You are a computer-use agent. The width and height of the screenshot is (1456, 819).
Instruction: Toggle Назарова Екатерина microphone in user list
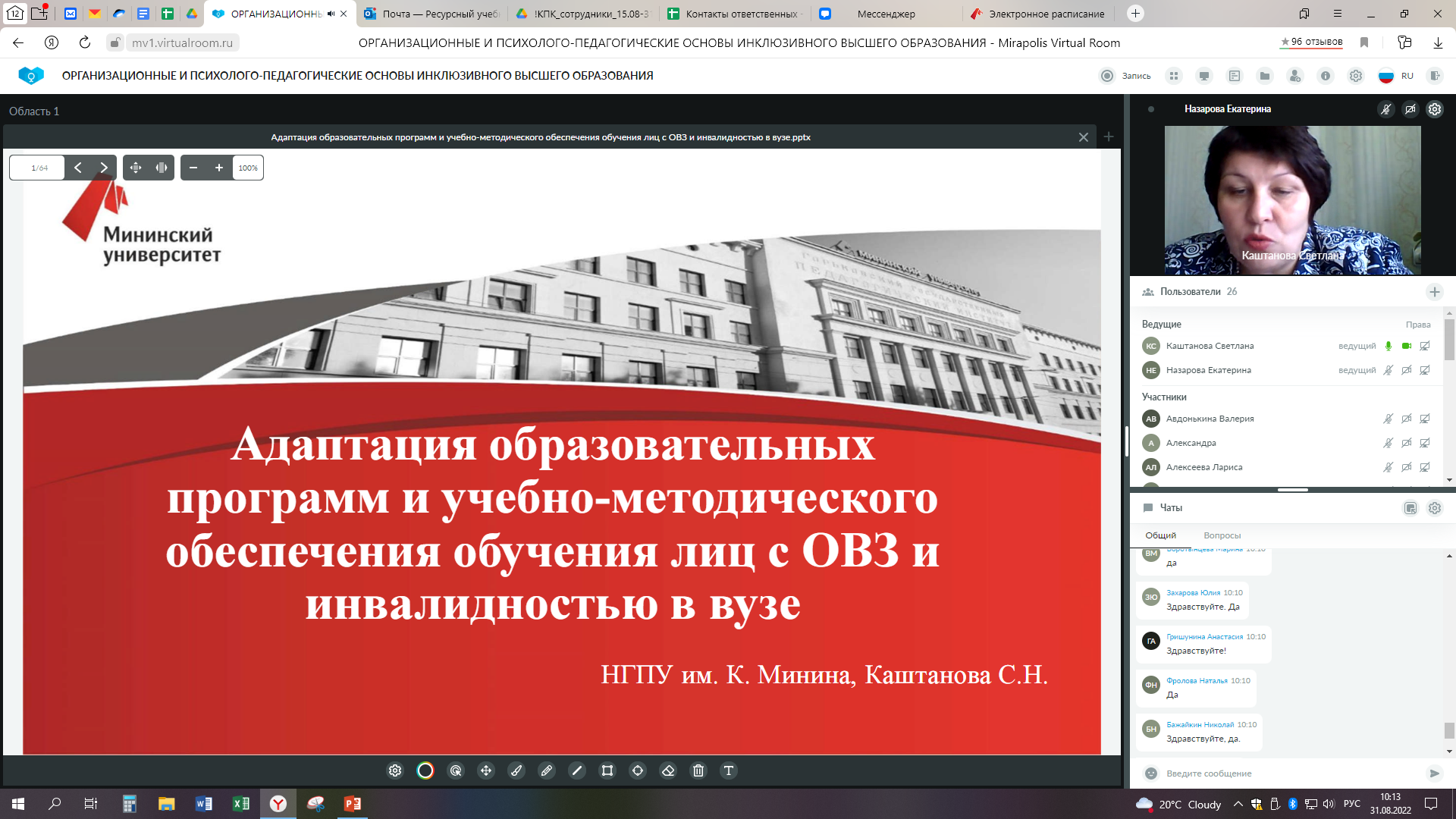pos(1389,370)
